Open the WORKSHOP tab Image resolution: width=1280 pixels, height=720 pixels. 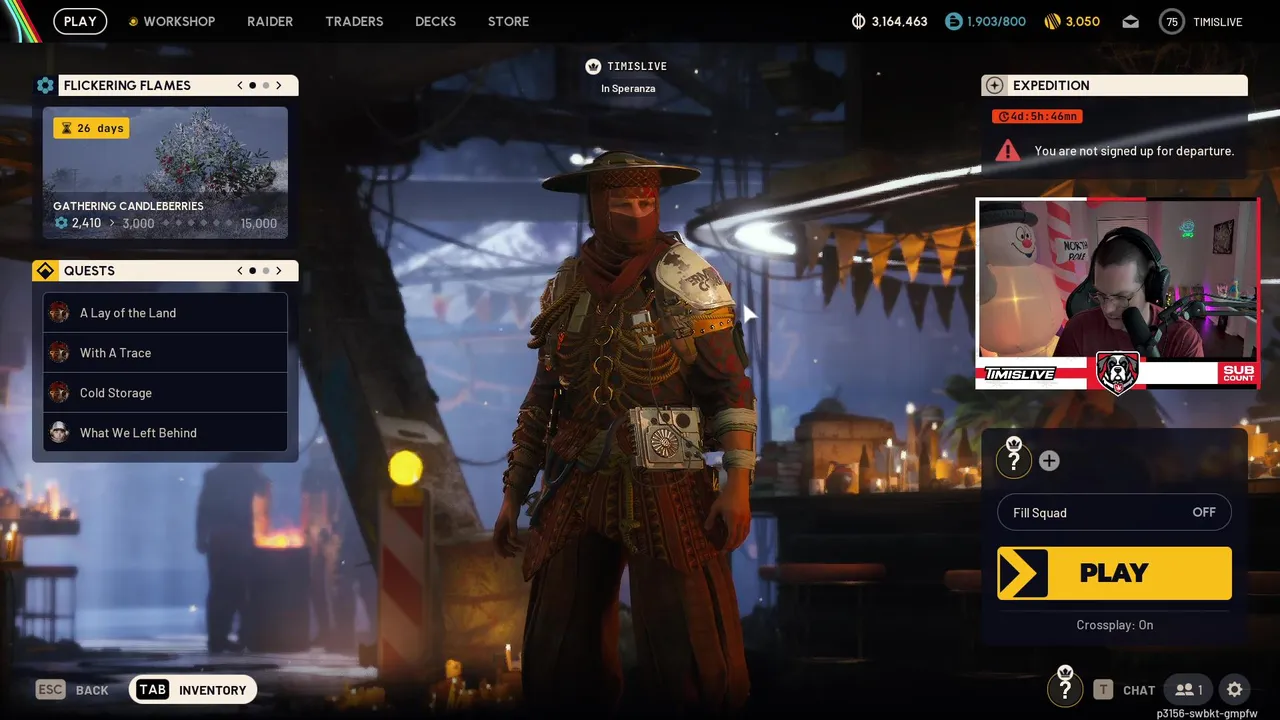click(x=172, y=21)
